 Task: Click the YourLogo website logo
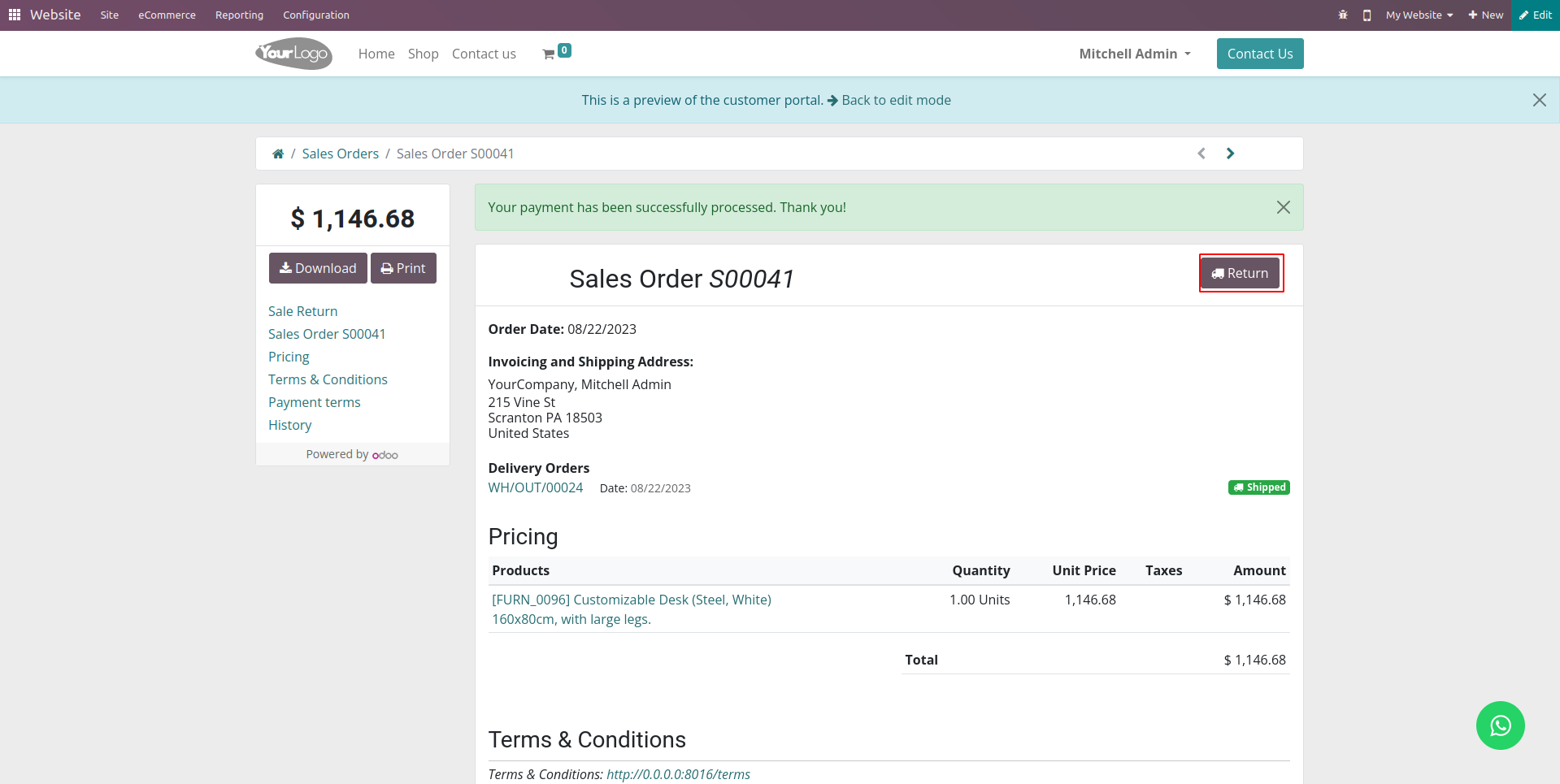tap(293, 54)
